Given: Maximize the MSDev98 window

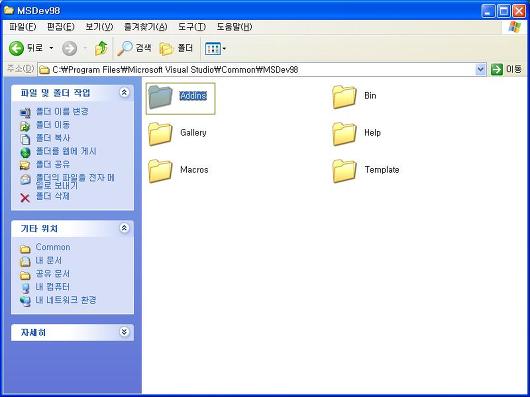Looking at the screenshot, I should click(x=504, y=11).
